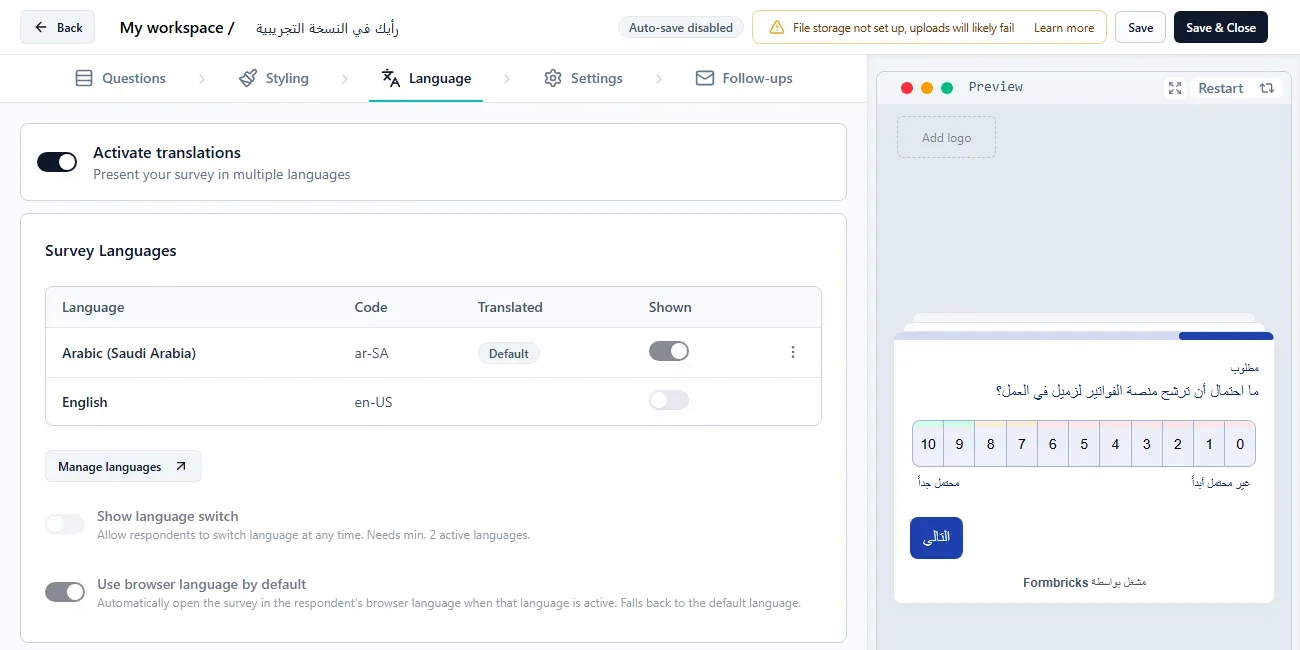Screen dimensions: 1300x650
Task: Click the restart refresh icon in preview
Action: coord(1267,88)
